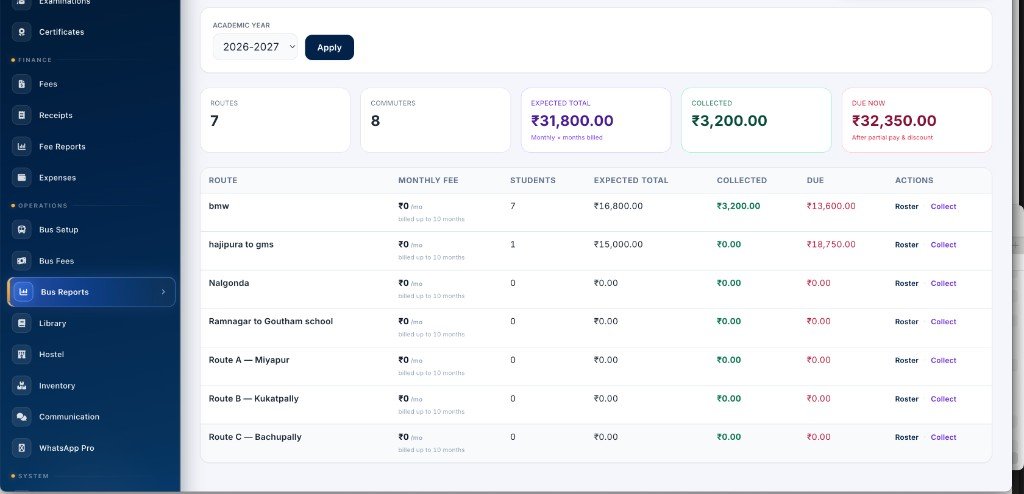Click the DUE column header
The height and width of the screenshot is (494, 1024).
[815, 180]
